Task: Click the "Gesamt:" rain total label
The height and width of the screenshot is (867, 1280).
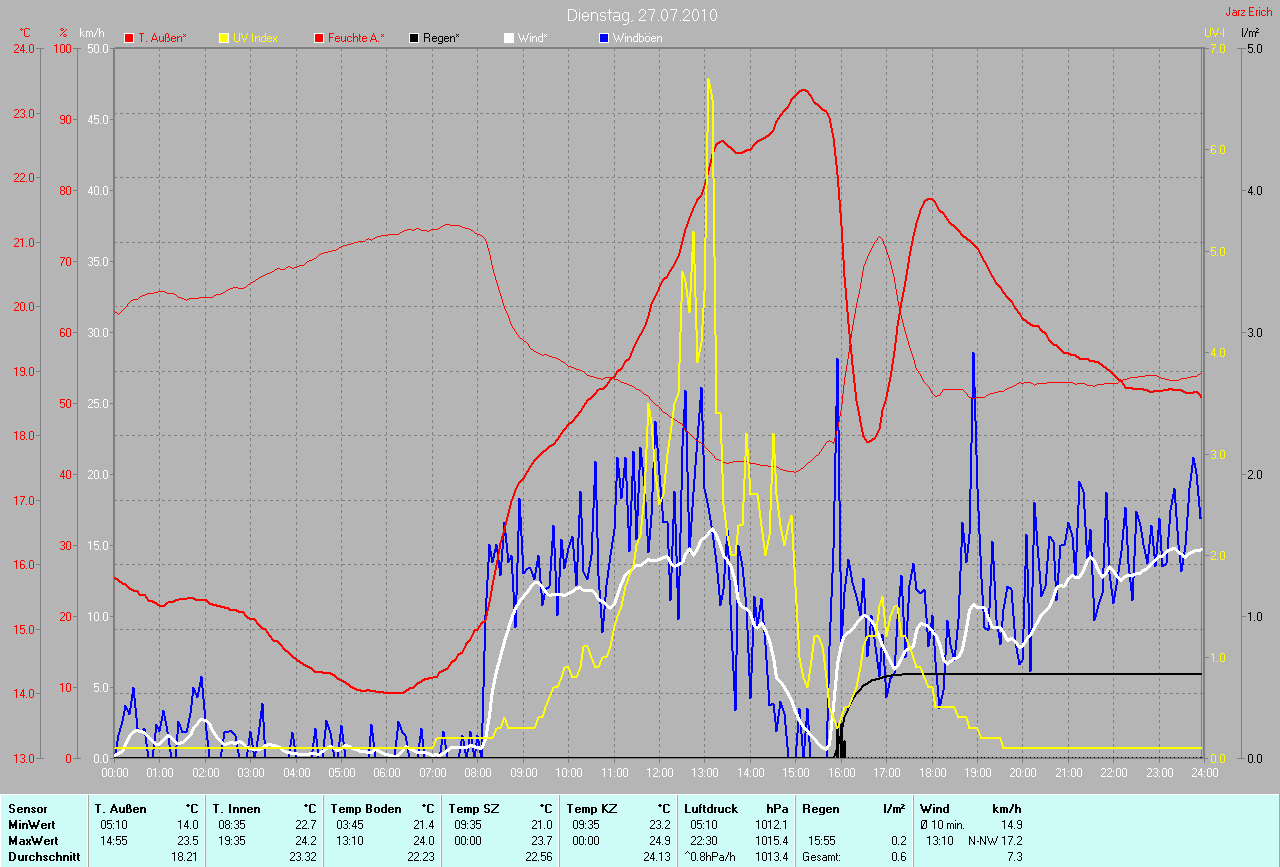Action: 821,857
